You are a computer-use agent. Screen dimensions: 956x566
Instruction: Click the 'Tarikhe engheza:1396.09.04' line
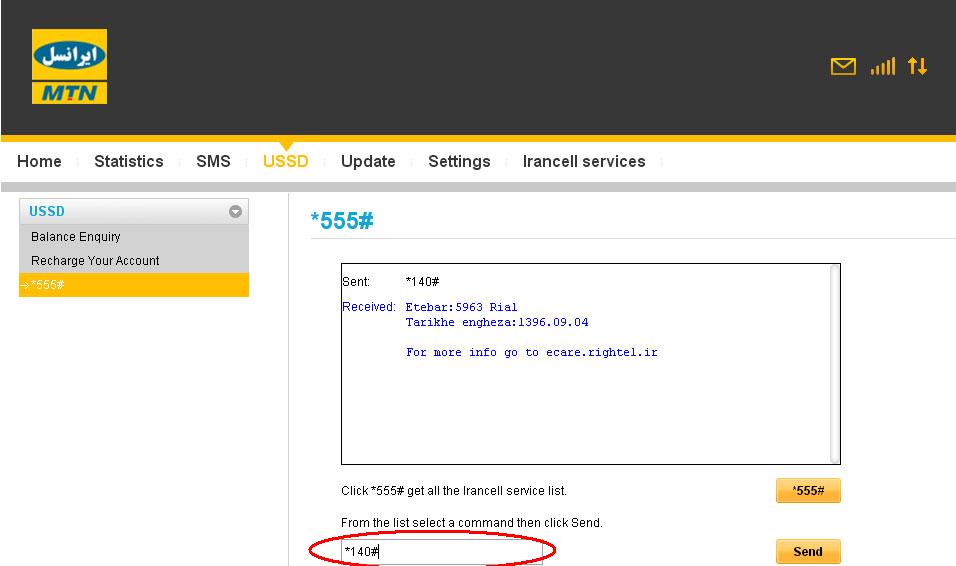tap(497, 323)
